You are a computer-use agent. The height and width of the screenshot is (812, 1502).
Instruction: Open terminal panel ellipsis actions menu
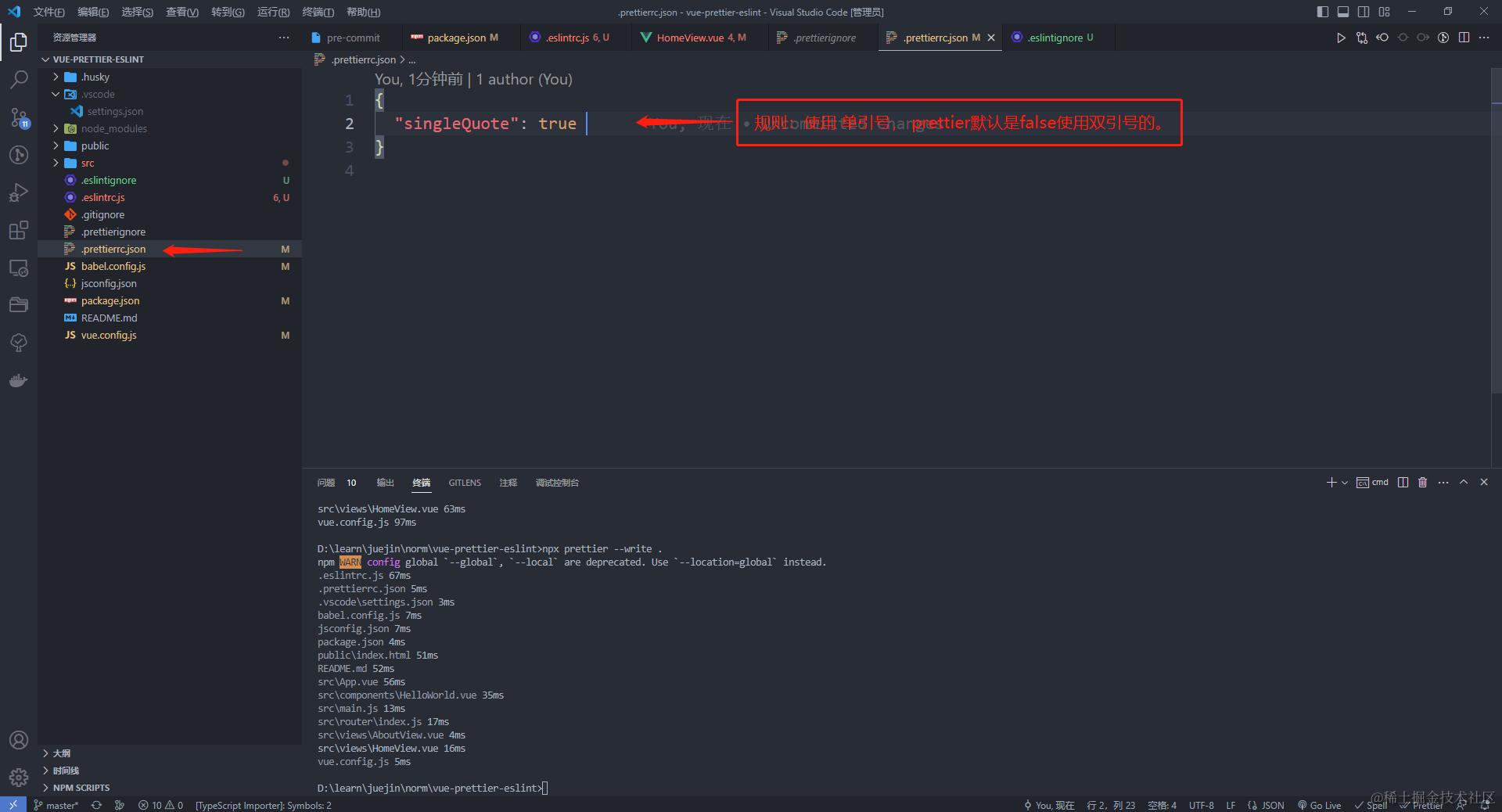[x=1443, y=483]
